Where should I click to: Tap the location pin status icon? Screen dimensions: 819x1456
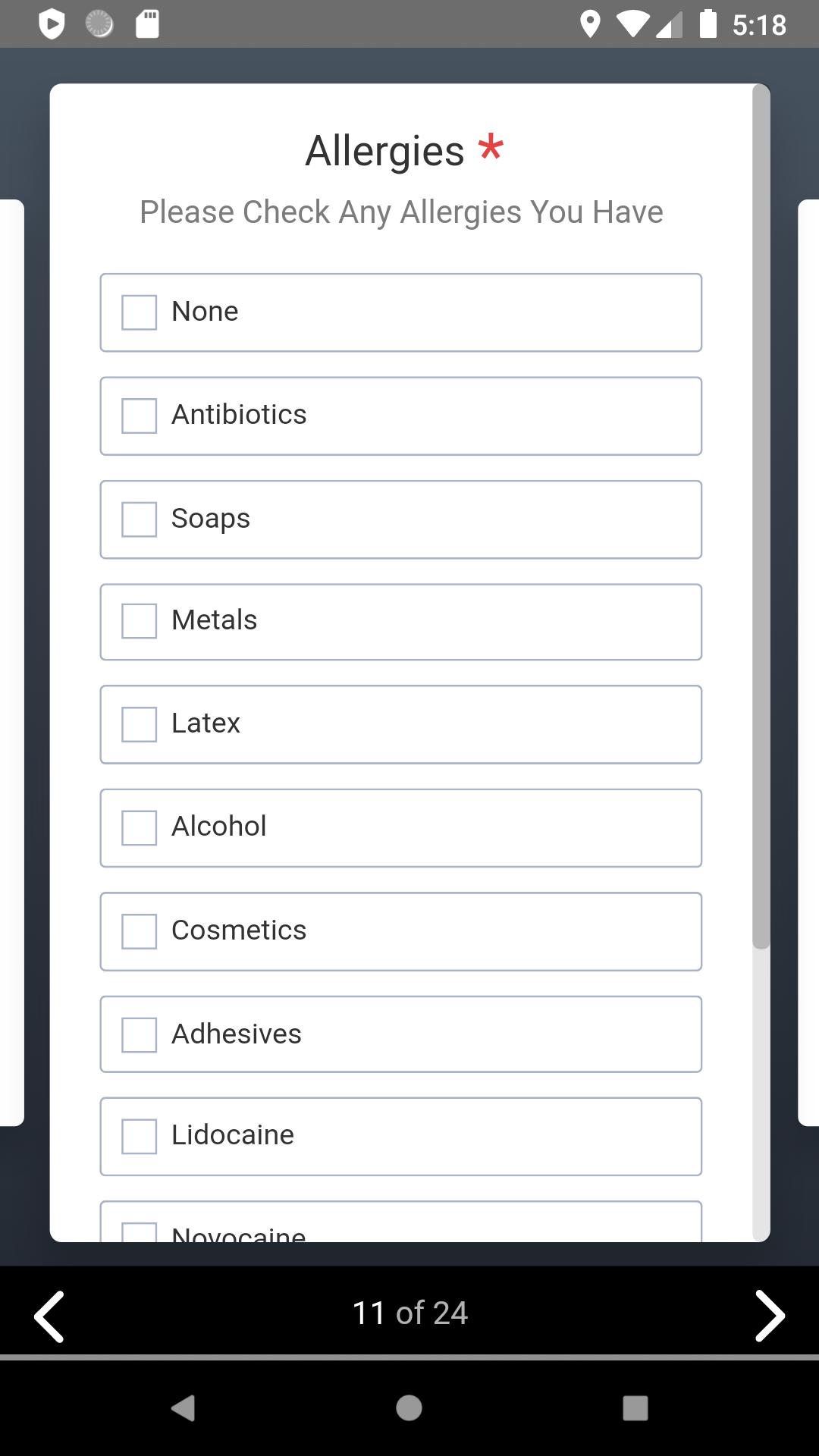tap(590, 24)
